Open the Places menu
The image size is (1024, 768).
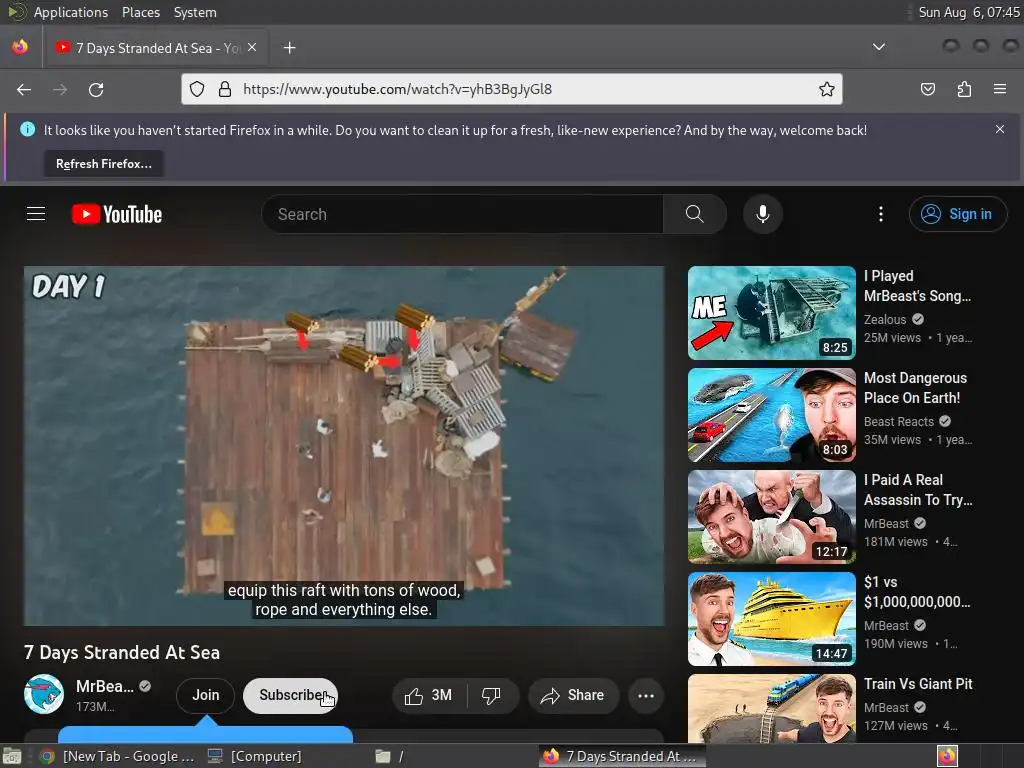click(x=141, y=12)
